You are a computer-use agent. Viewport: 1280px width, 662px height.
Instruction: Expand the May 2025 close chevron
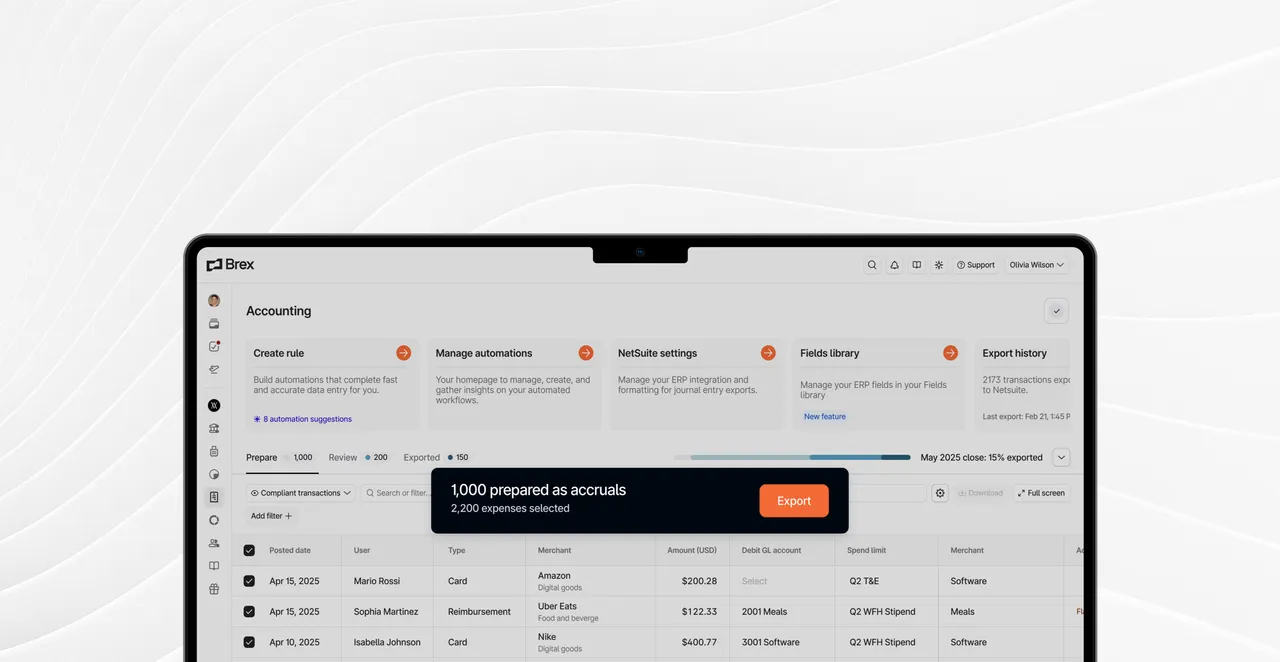[1061, 458]
